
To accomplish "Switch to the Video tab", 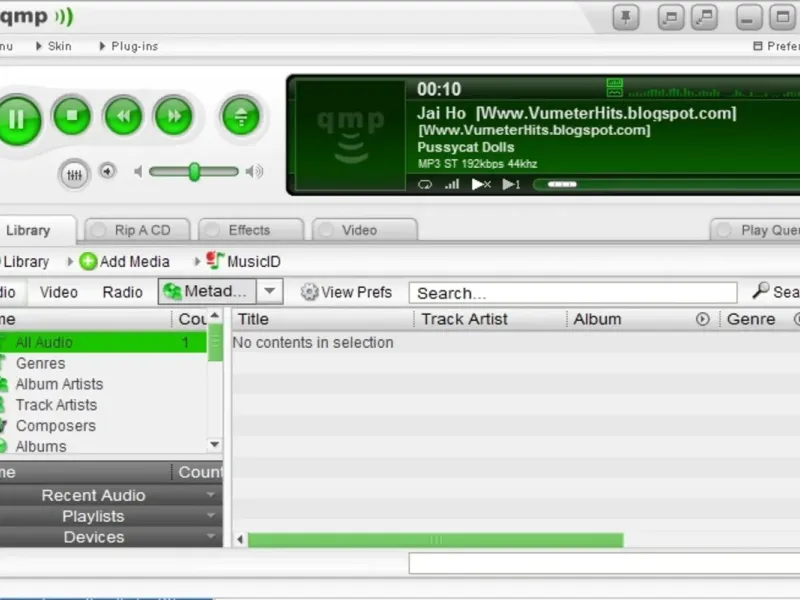I will tap(365, 230).
